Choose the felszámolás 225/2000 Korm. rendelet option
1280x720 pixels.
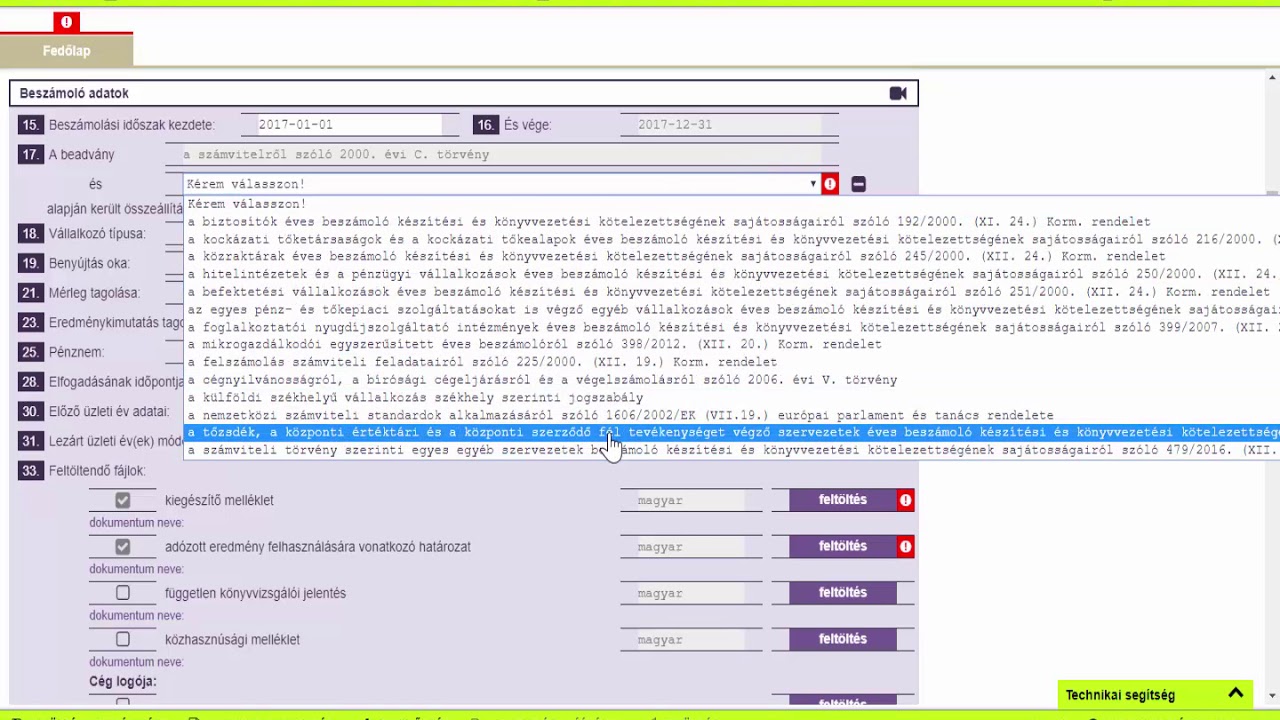tap(732, 362)
